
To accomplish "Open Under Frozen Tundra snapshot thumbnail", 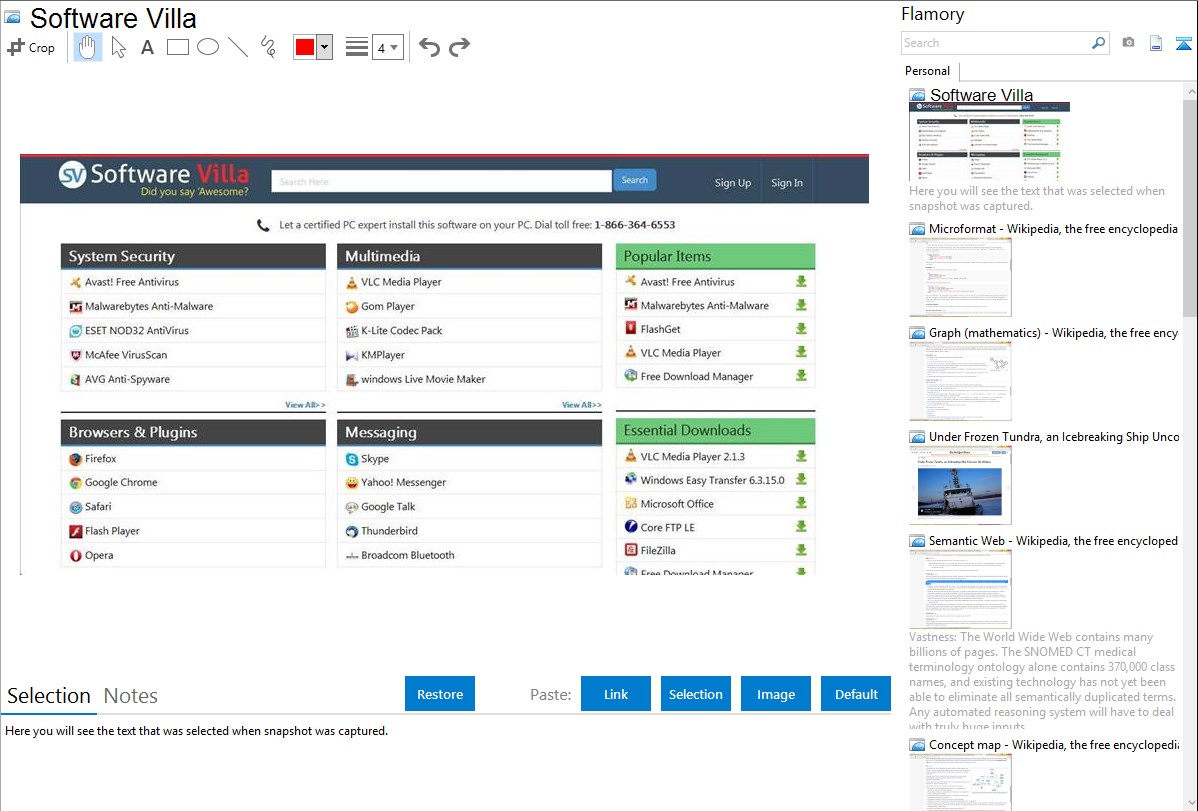I will point(960,485).
